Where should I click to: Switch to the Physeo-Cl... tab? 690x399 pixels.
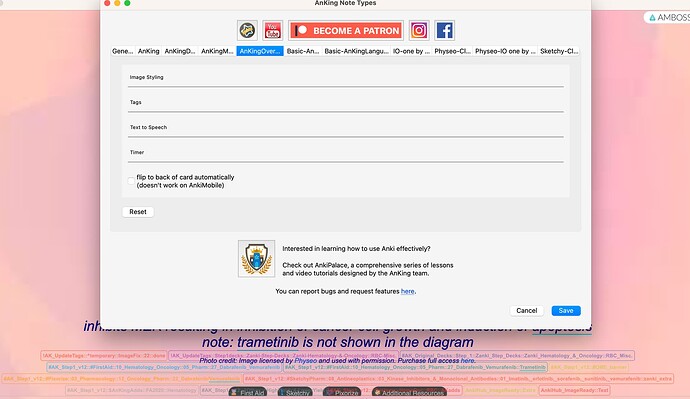452,51
